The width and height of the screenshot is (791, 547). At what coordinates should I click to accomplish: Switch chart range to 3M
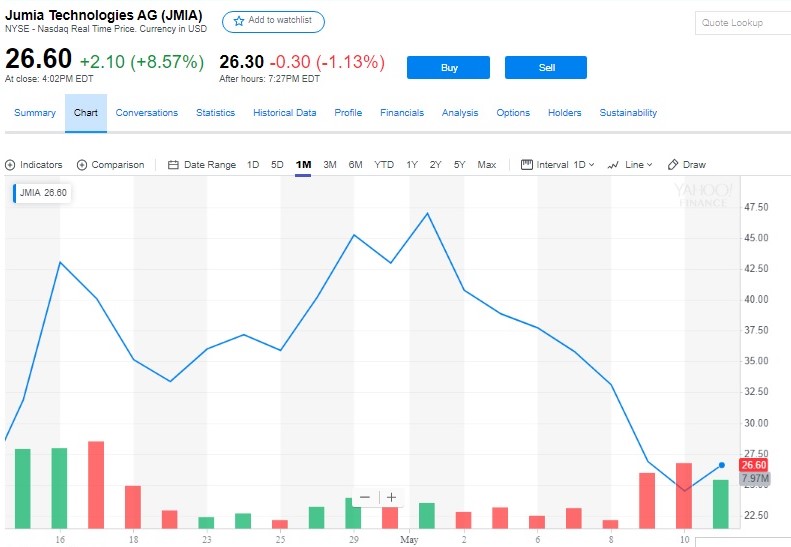(x=330, y=165)
